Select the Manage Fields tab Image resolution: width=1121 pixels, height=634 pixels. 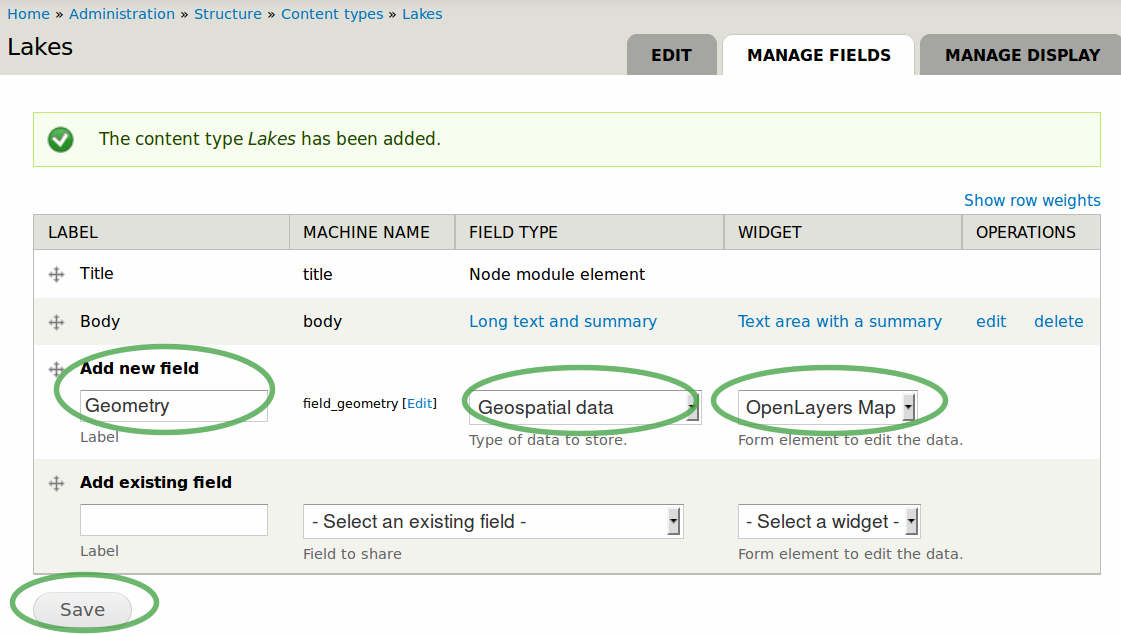[819, 55]
